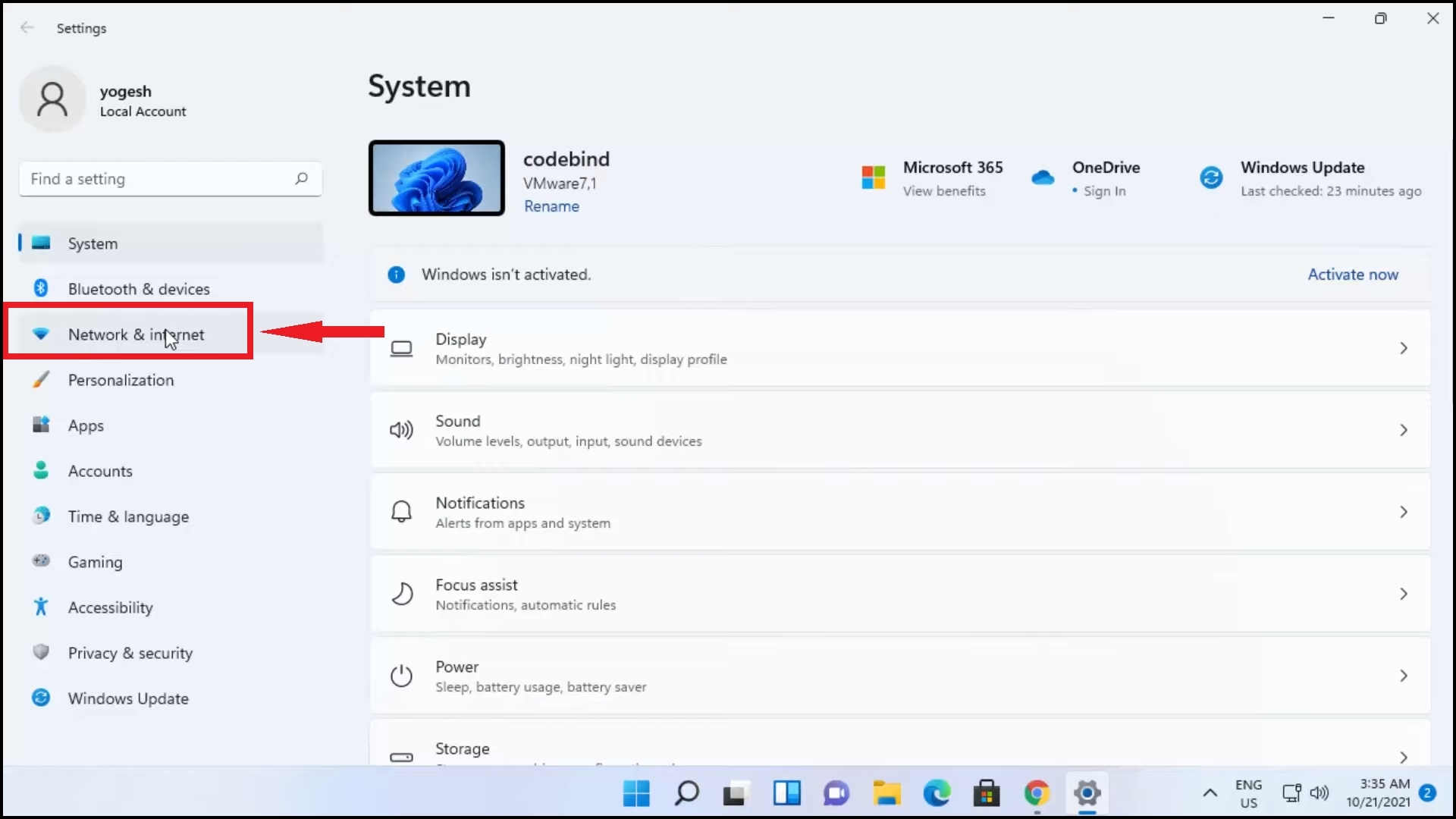This screenshot has height=819, width=1456.
Task: Click the Personalization paintbrush icon
Action: point(41,379)
